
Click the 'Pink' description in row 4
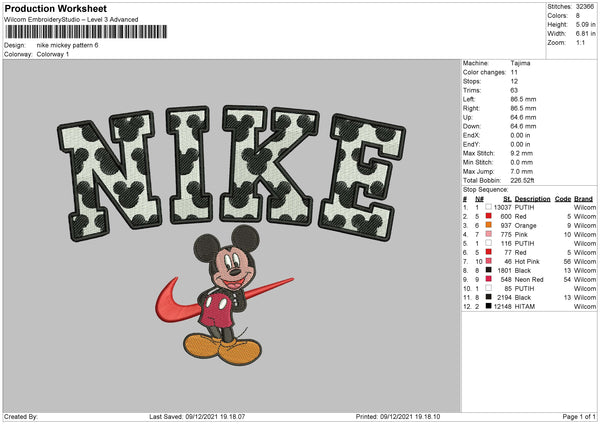(x=521, y=235)
